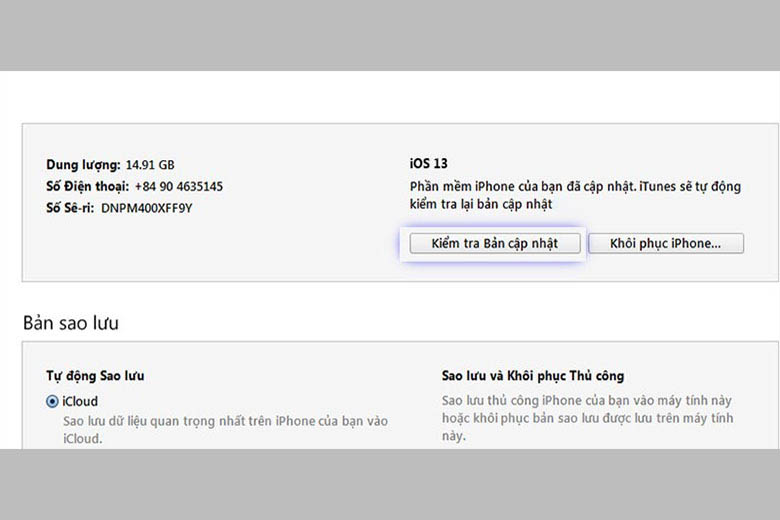Click the iOS 13 version heading
This screenshot has height=520, width=780.
[429, 164]
